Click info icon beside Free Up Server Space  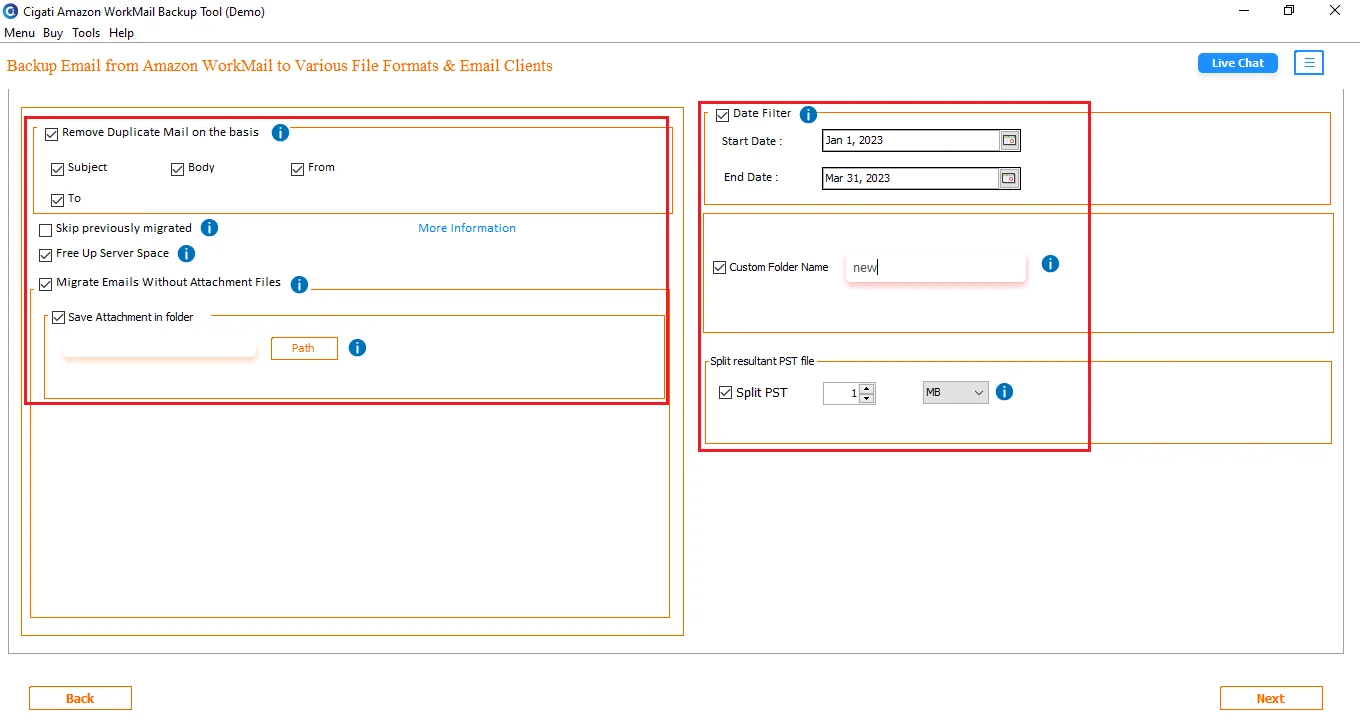click(x=186, y=254)
